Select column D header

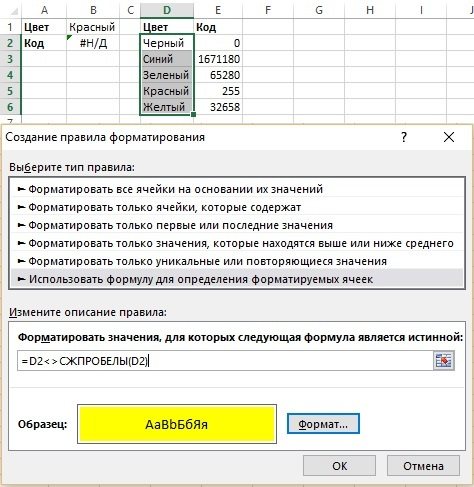pyautogui.click(x=167, y=10)
